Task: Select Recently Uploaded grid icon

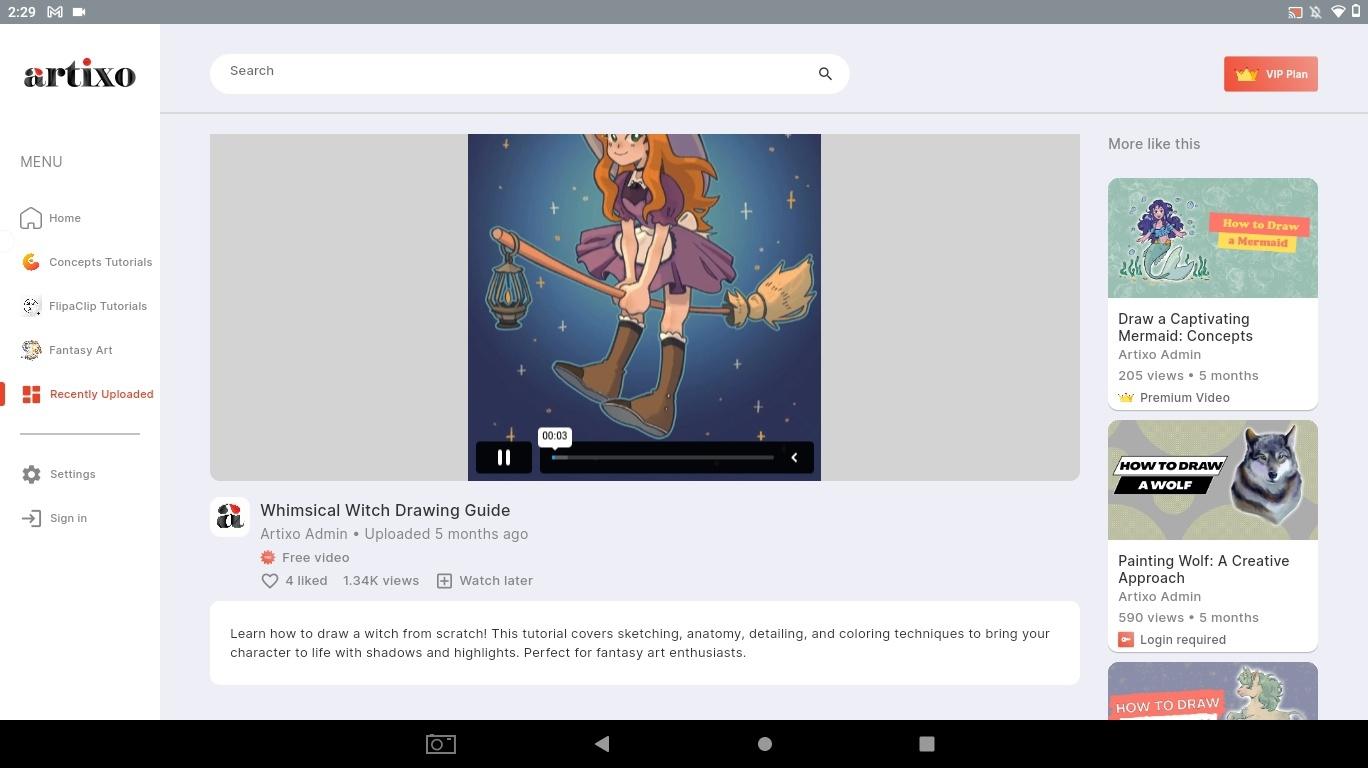Action: 32,394
